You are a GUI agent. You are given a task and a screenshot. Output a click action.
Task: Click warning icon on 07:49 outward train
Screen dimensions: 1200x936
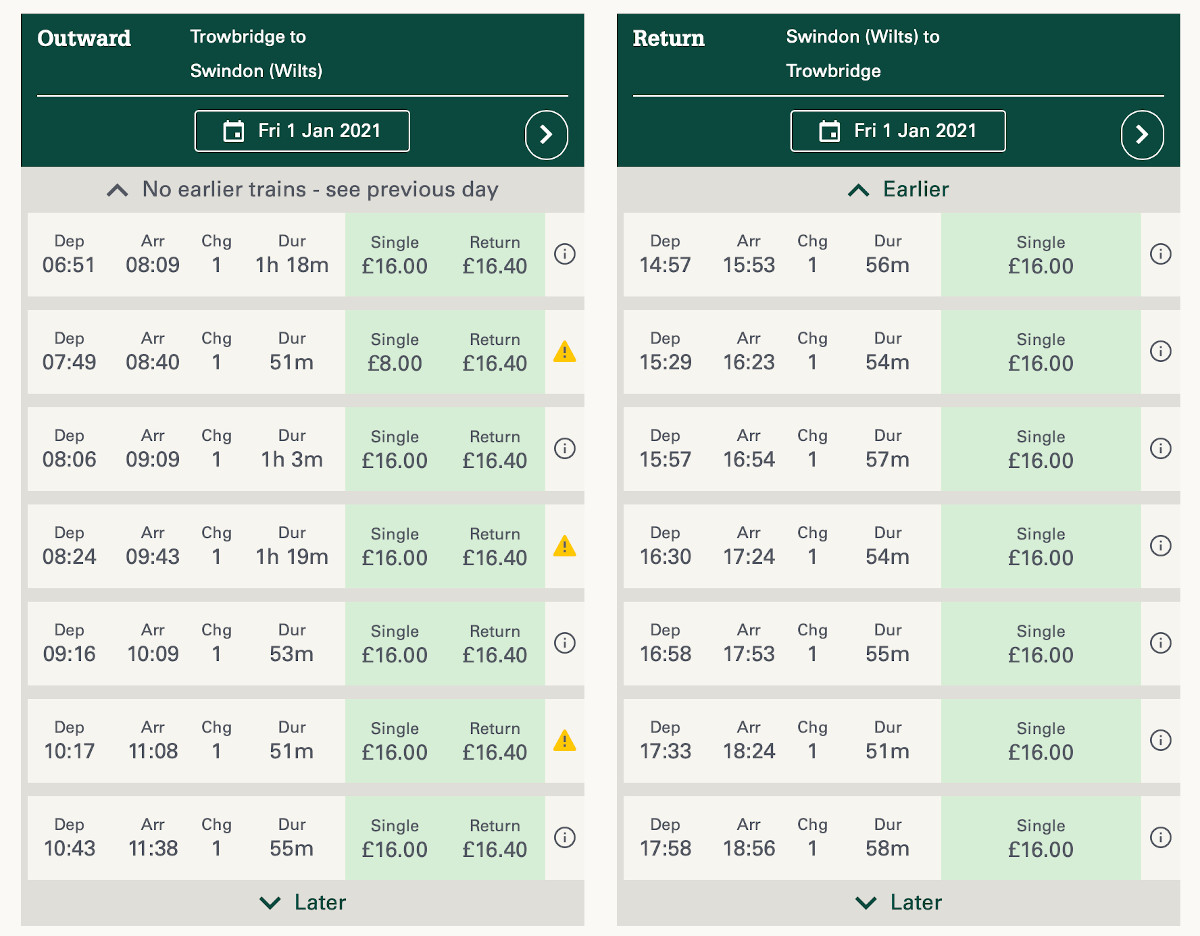coord(565,351)
